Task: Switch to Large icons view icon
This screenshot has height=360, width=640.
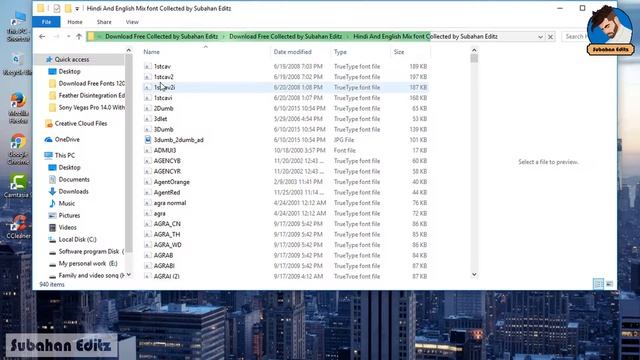Action: click(609, 284)
